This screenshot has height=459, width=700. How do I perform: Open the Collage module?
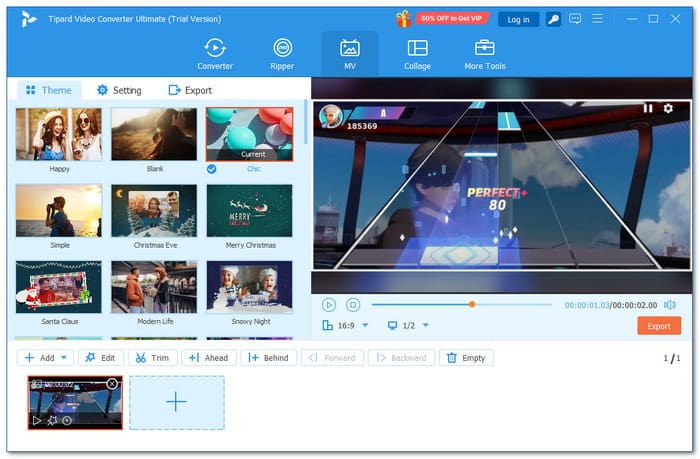[x=417, y=54]
